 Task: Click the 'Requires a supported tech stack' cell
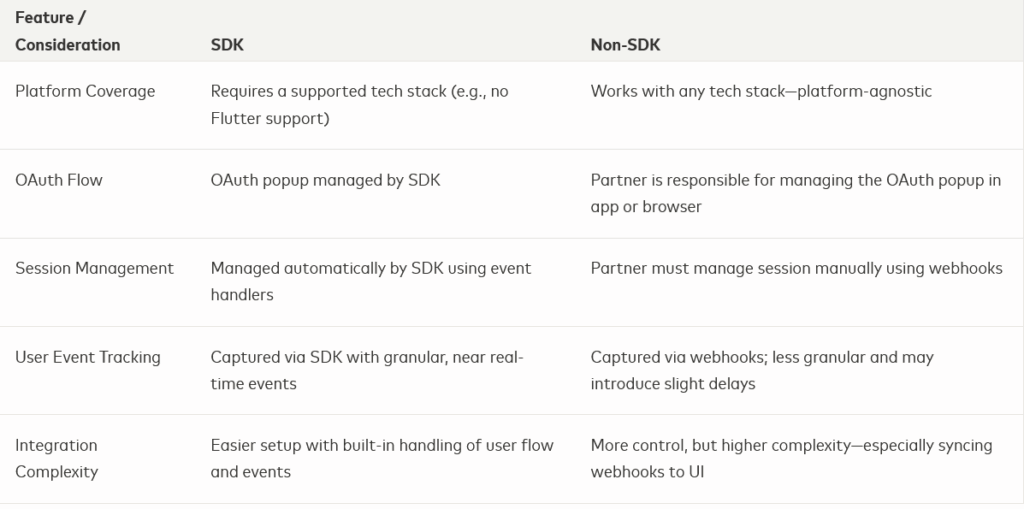click(x=359, y=91)
